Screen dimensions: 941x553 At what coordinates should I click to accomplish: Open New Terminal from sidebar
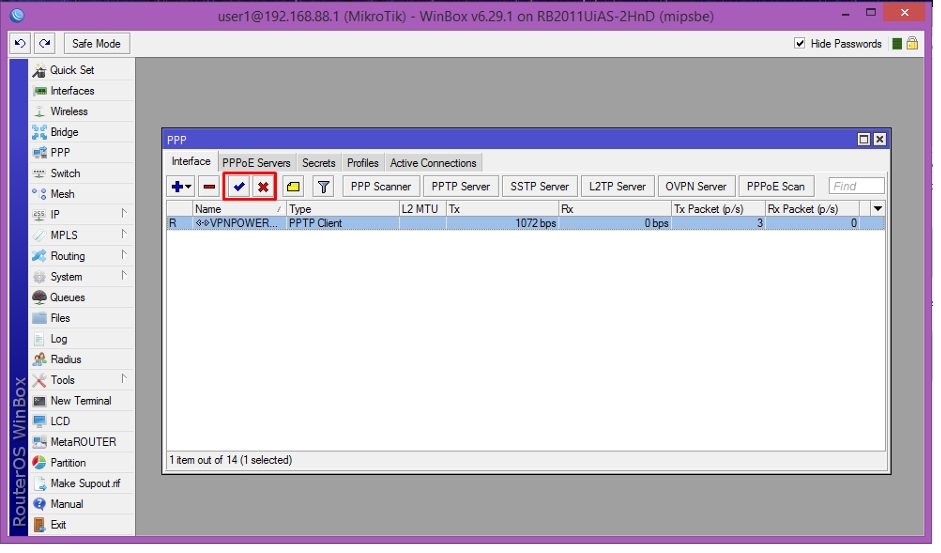80,402
